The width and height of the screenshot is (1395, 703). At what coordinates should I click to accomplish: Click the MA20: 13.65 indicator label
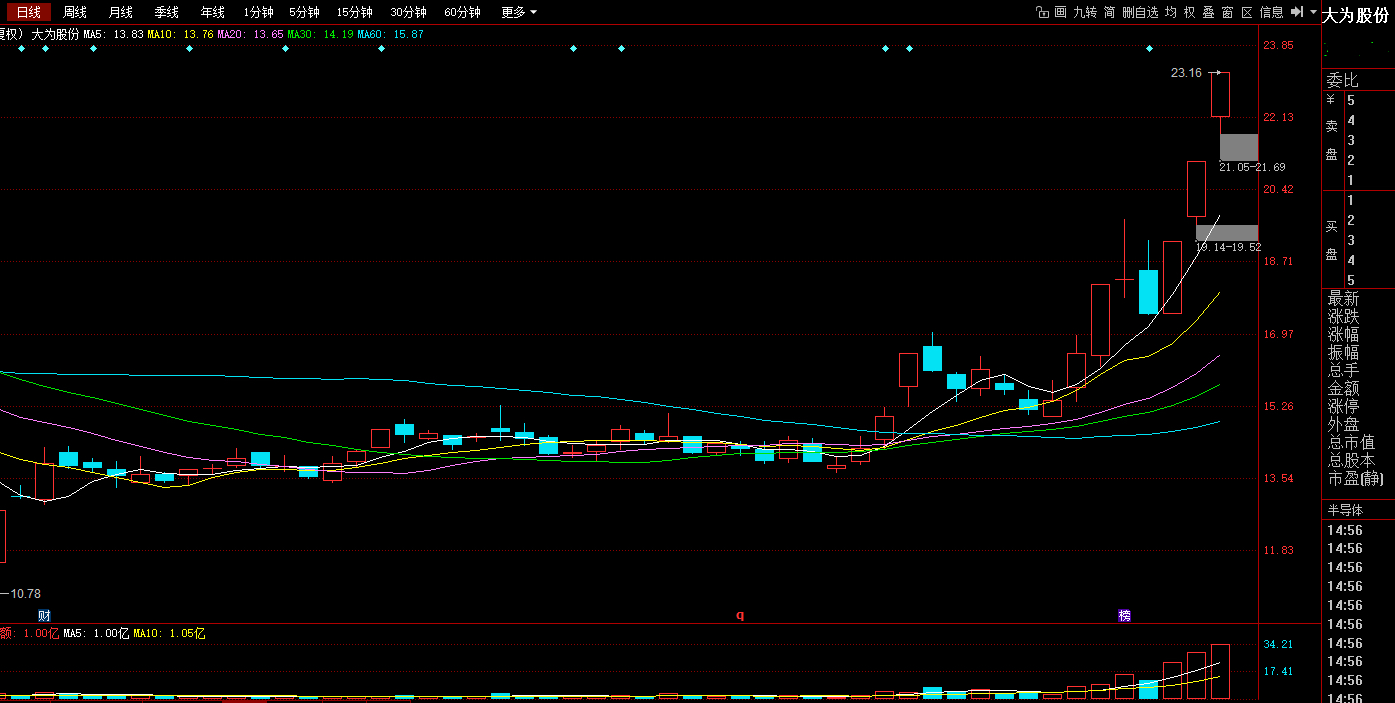(250, 34)
